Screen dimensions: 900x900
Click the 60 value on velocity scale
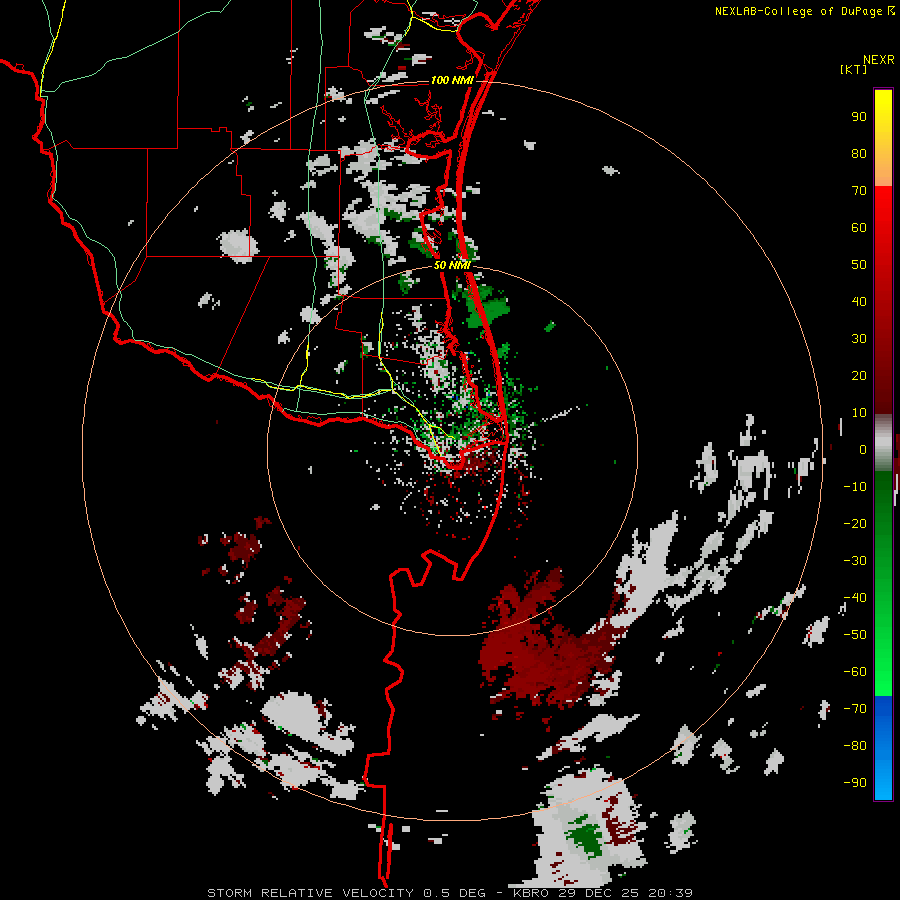pos(859,228)
